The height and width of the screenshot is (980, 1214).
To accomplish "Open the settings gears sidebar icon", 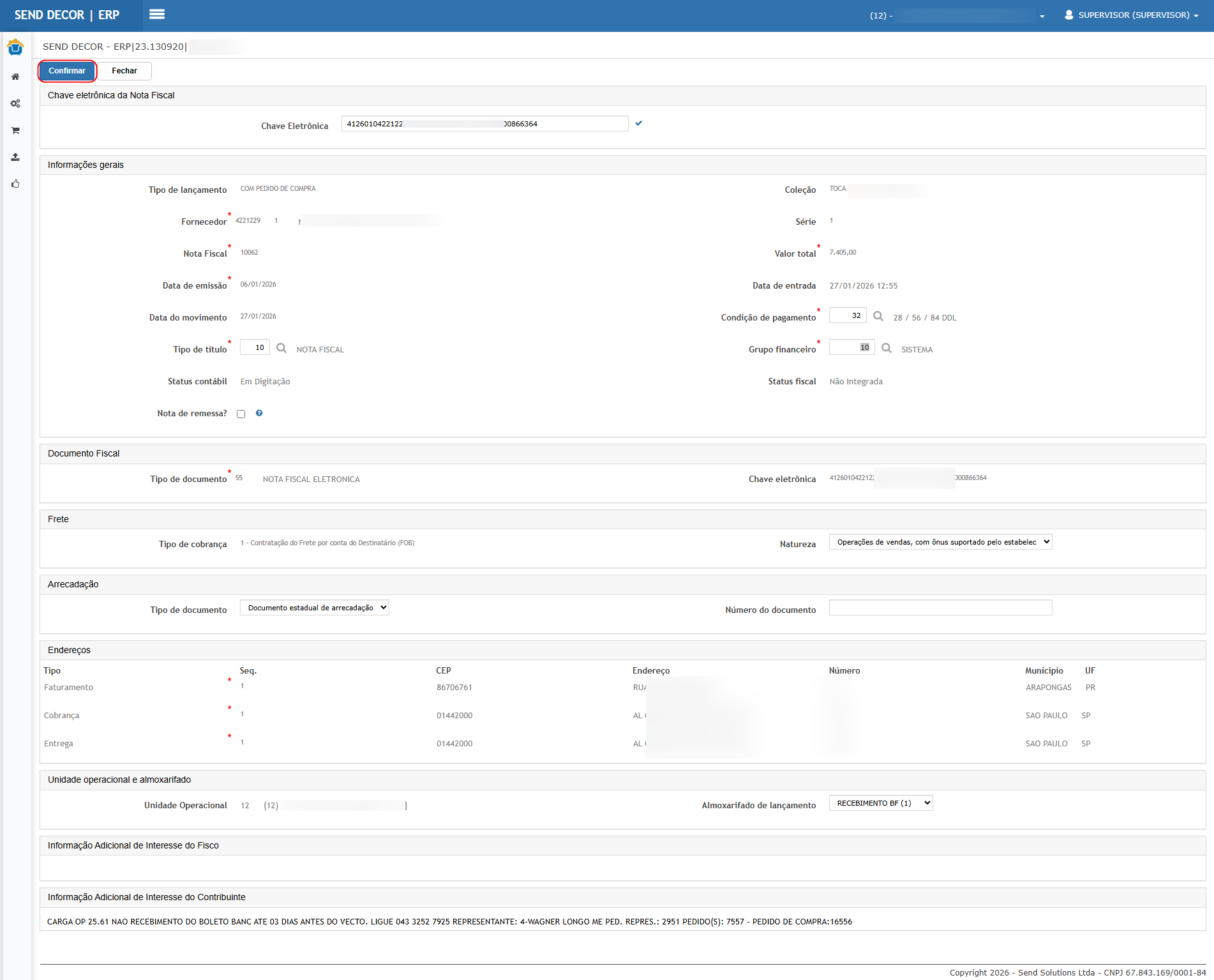I will [15, 103].
